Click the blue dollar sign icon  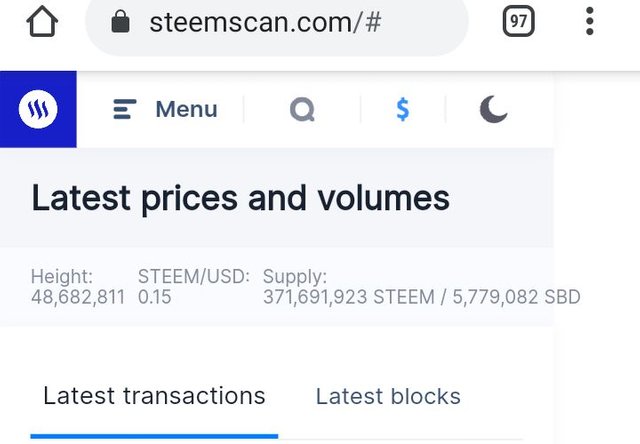402,109
